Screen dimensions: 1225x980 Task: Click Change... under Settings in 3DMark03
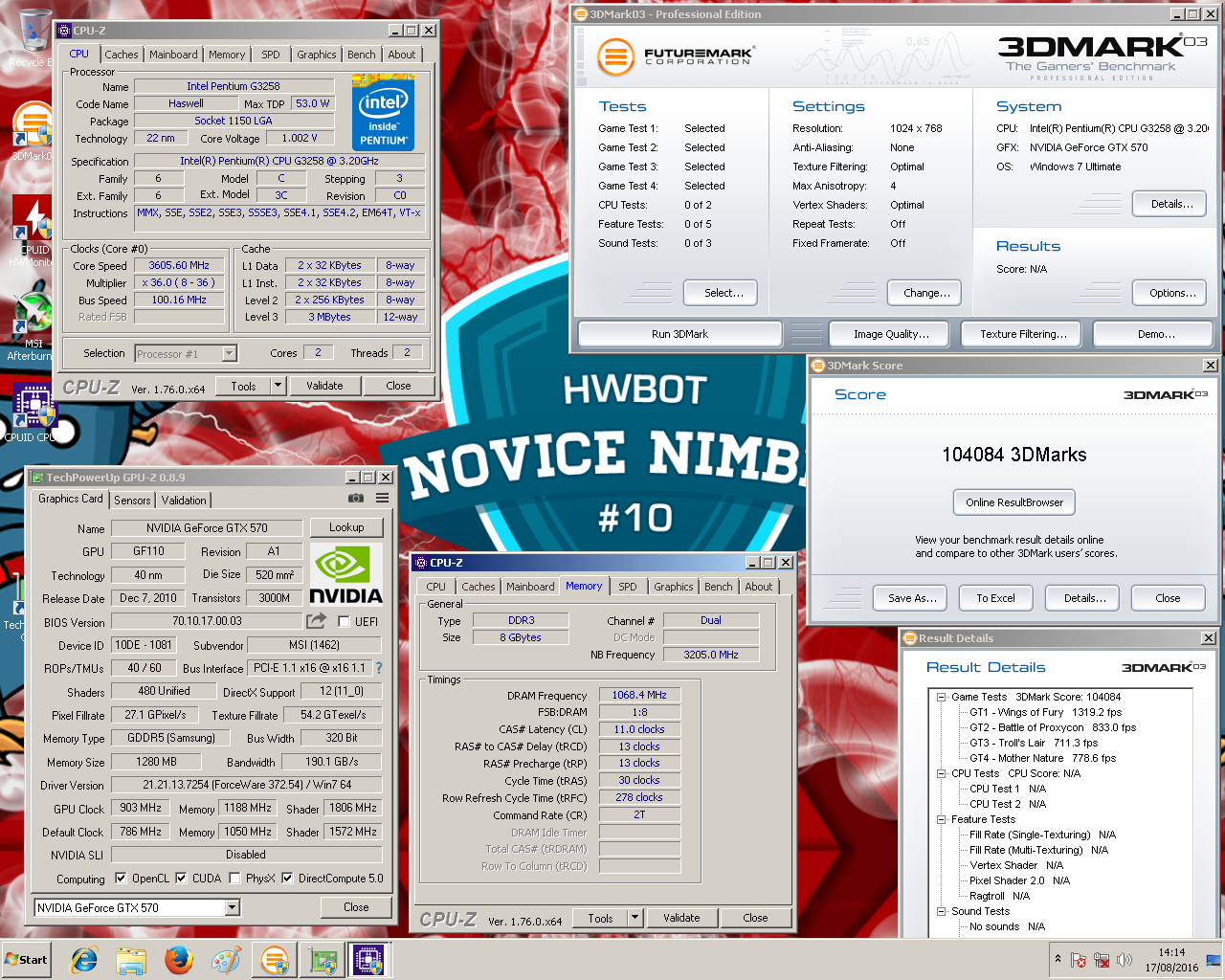[x=926, y=293]
